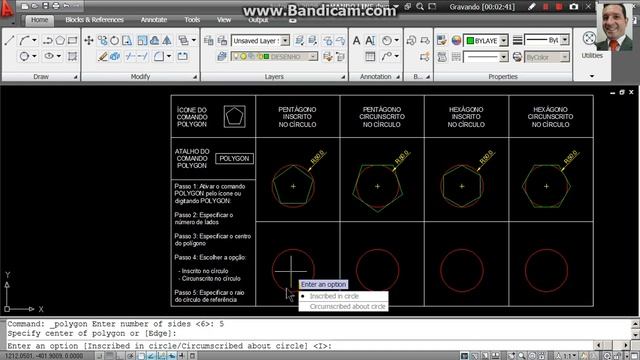The width and height of the screenshot is (640, 360).
Task: Select the Multiline Text tool
Action: click(x=356, y=40)
